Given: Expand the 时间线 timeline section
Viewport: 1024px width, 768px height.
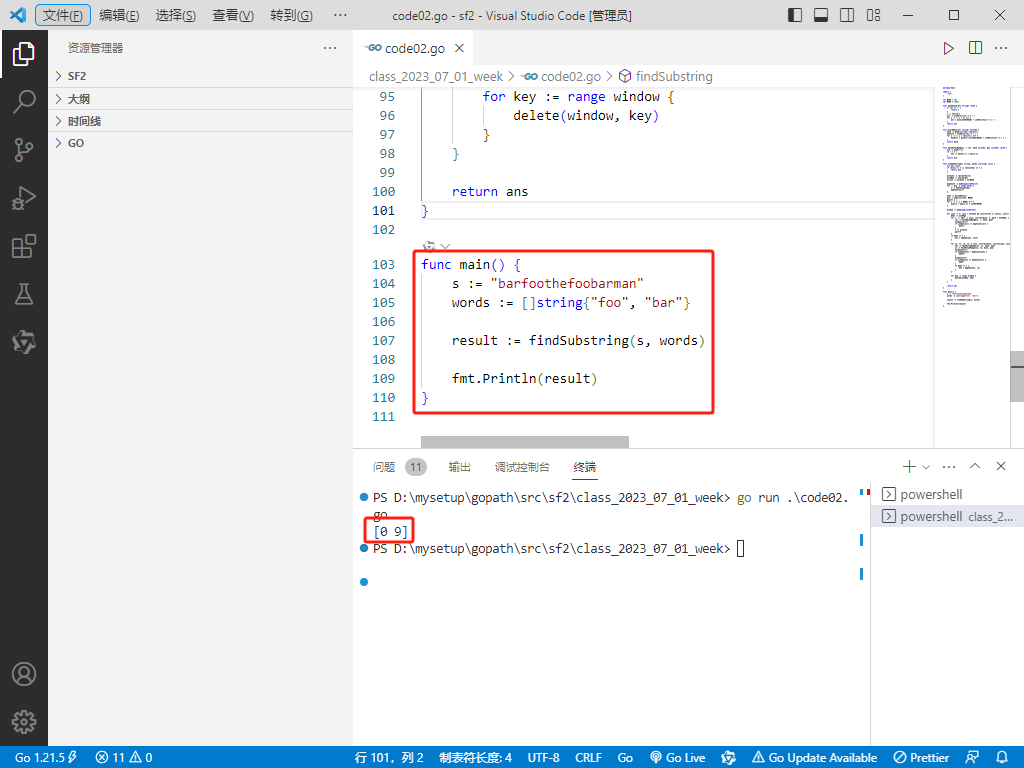Looking at the screenshot, I should (200, 121).
